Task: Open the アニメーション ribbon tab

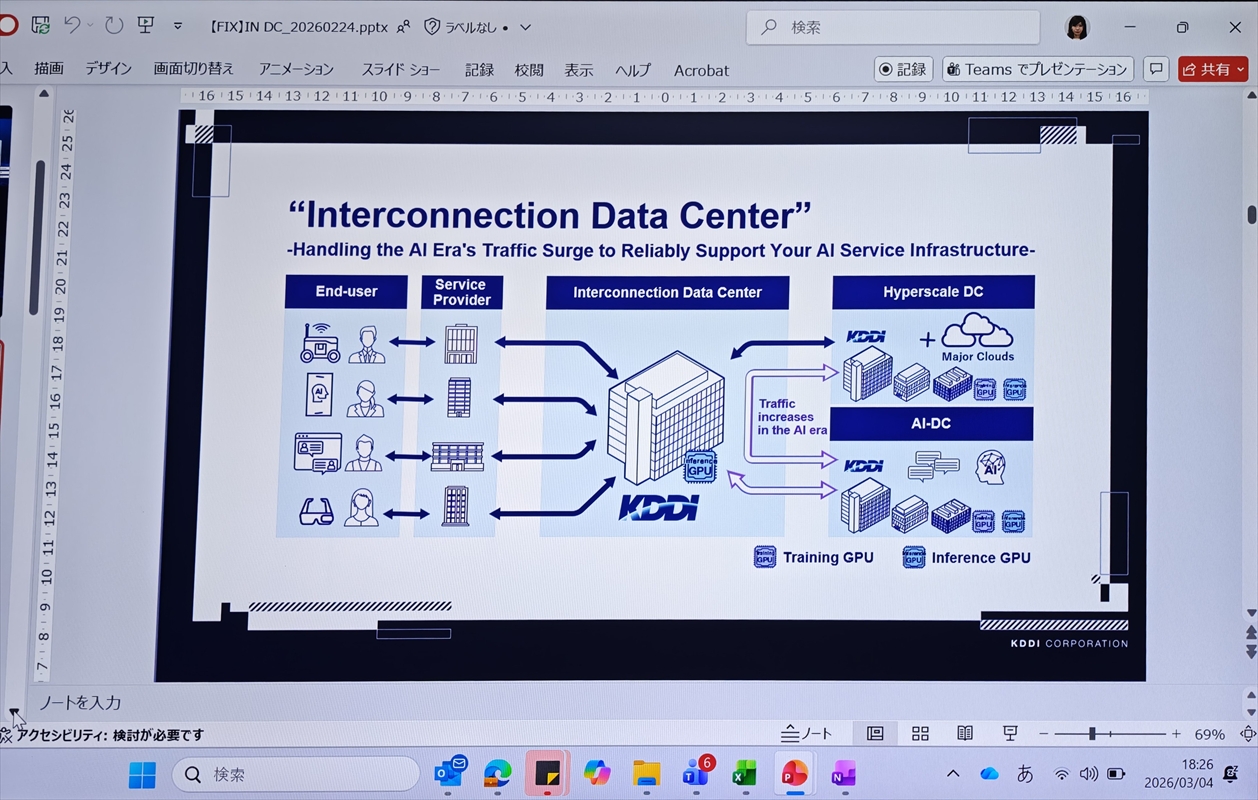Action: point(296,69)
